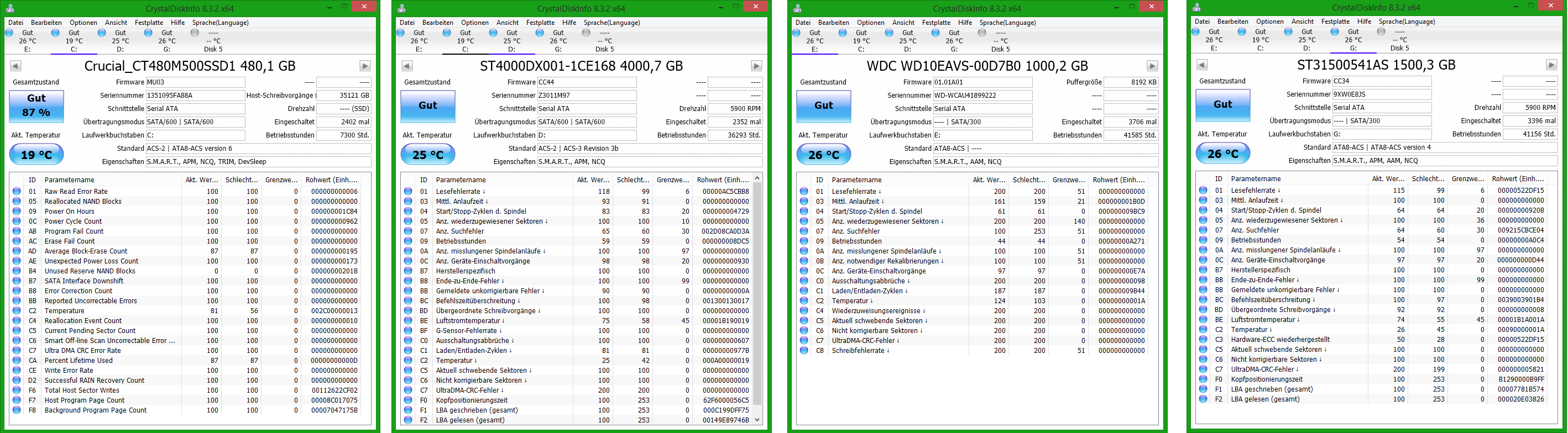Go to next disk in ST4000DX001 window
The height and width of the screenshot is (433, 1568).
756,66
